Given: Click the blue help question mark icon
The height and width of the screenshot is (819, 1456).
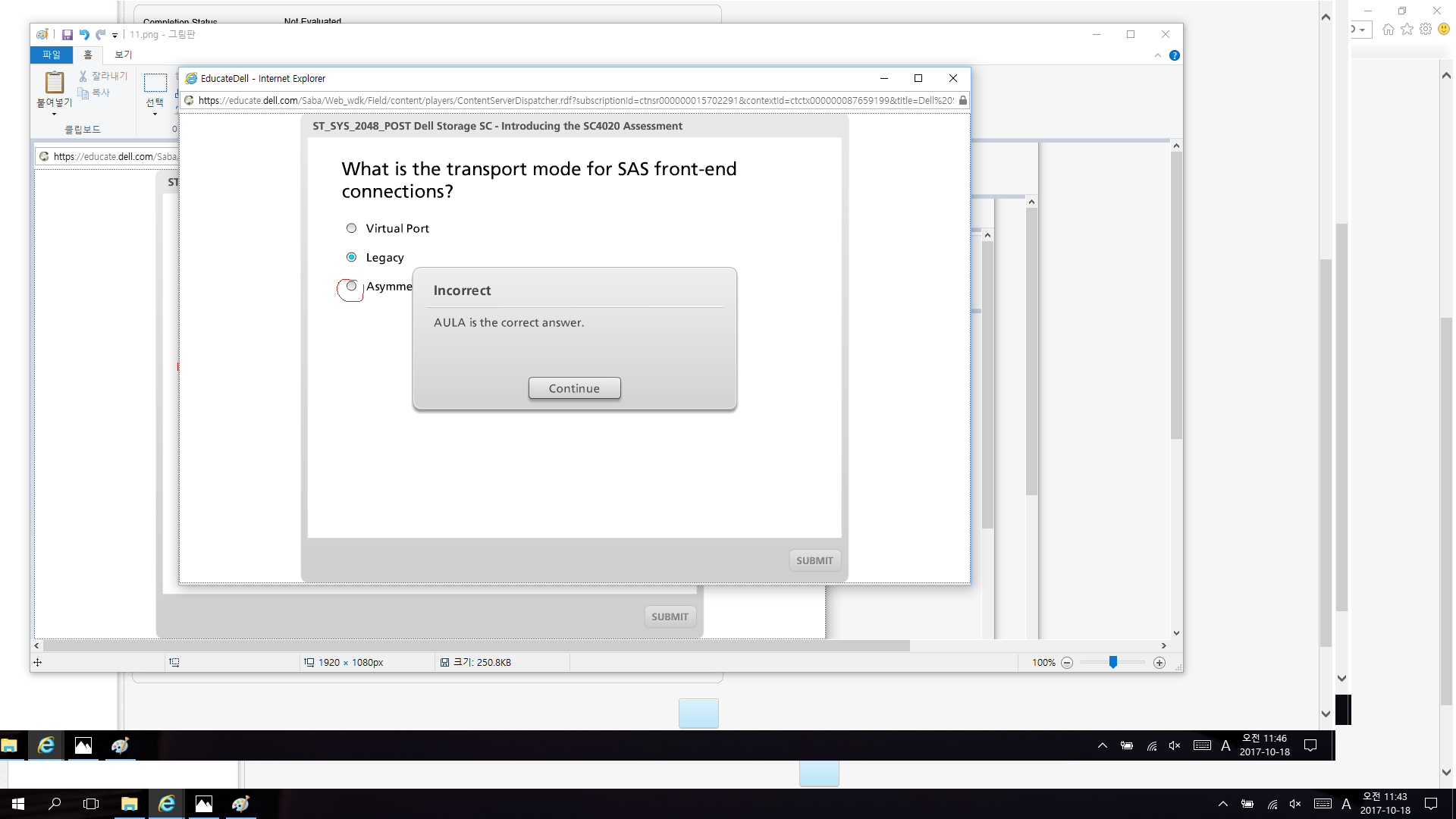Looking at the screenshot, I should click(1174, 55).
